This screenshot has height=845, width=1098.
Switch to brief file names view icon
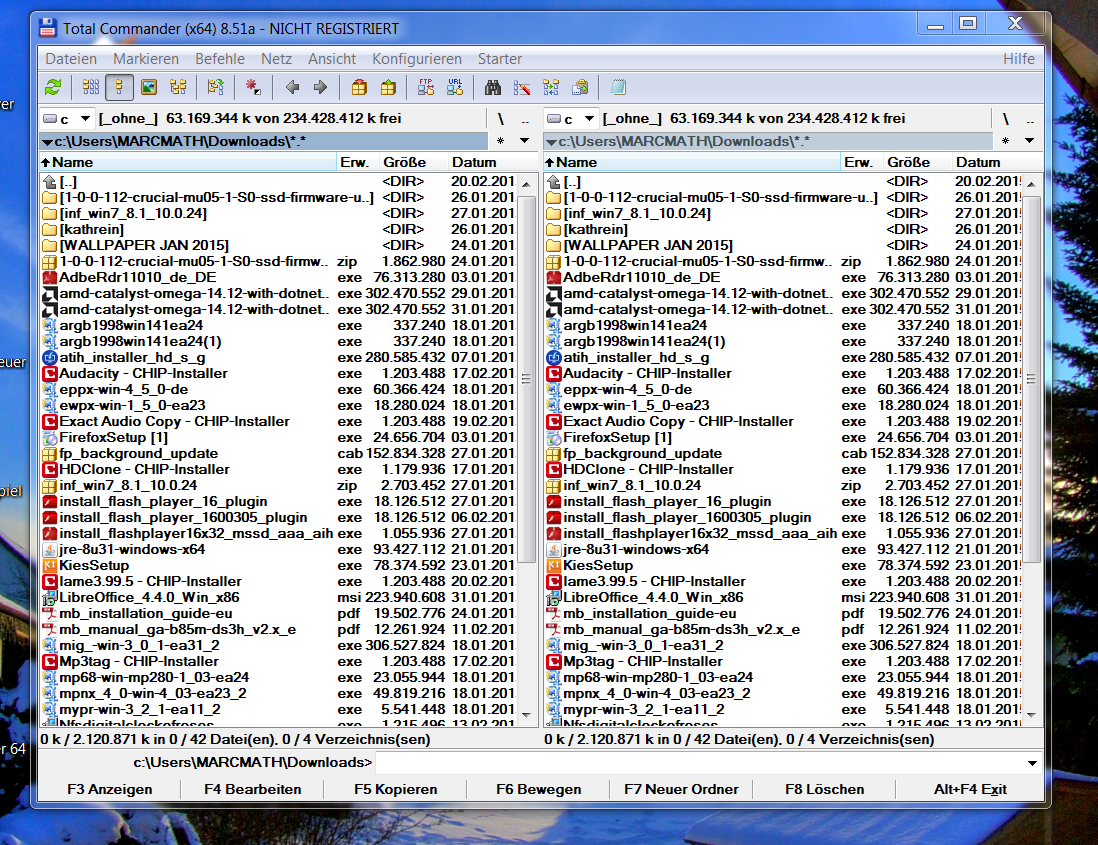pyautogui.click(x=91, y=88)
